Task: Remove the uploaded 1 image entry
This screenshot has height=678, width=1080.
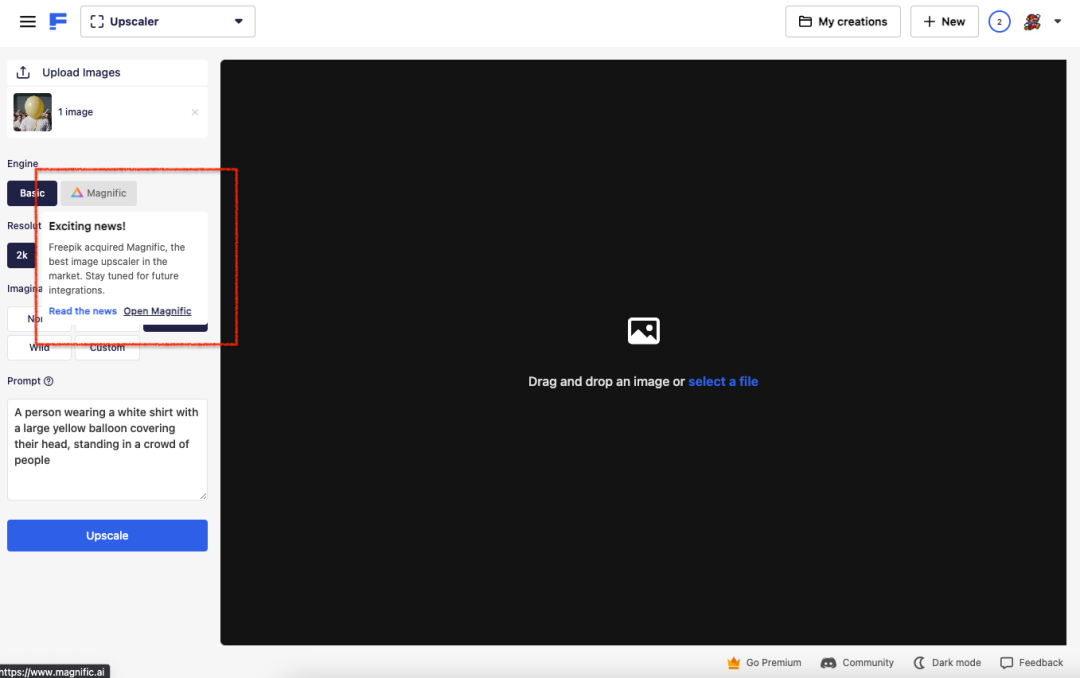Action: pyautogui.click(x=195, y=112)
